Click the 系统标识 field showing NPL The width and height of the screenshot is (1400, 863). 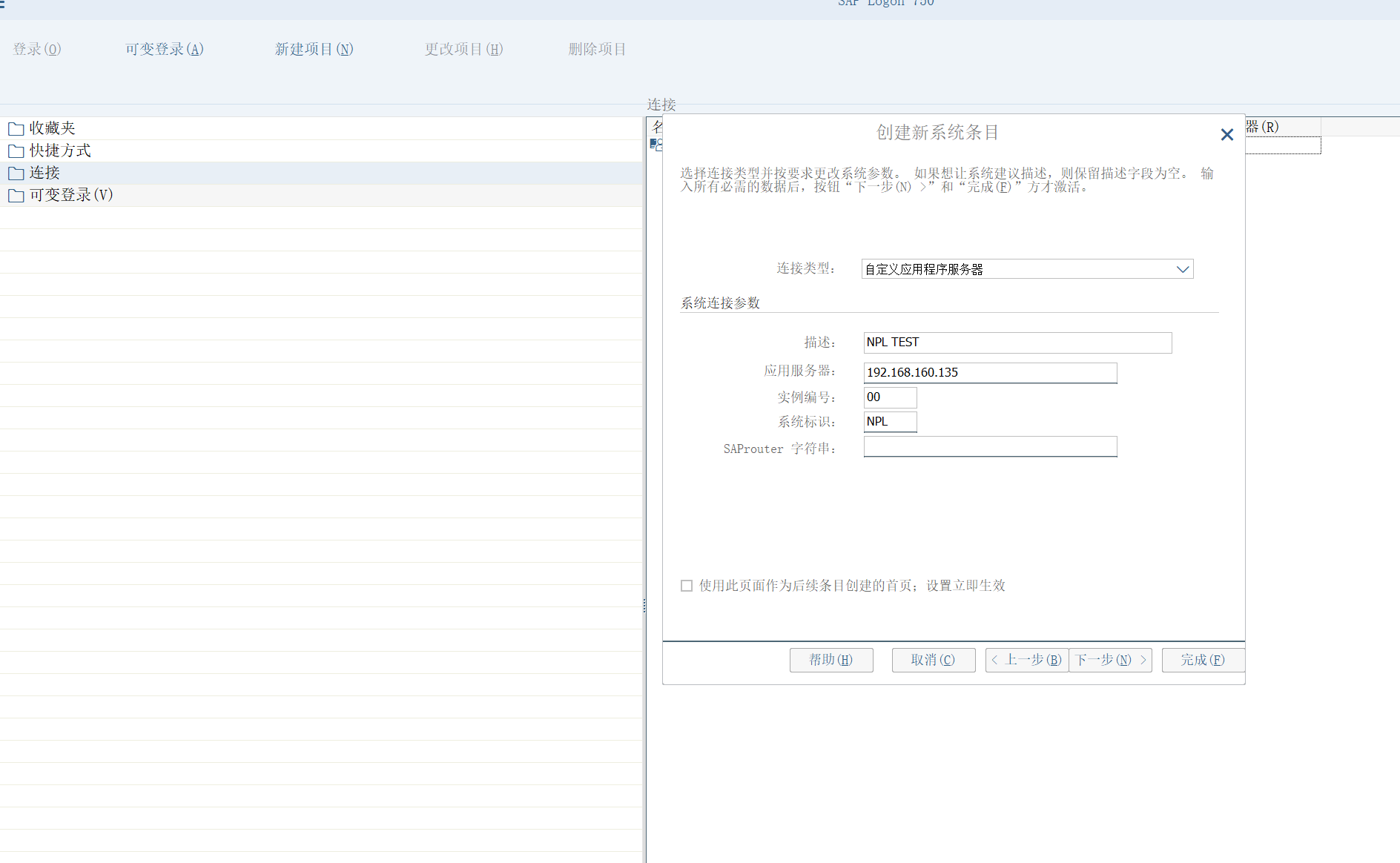[890, 422]
